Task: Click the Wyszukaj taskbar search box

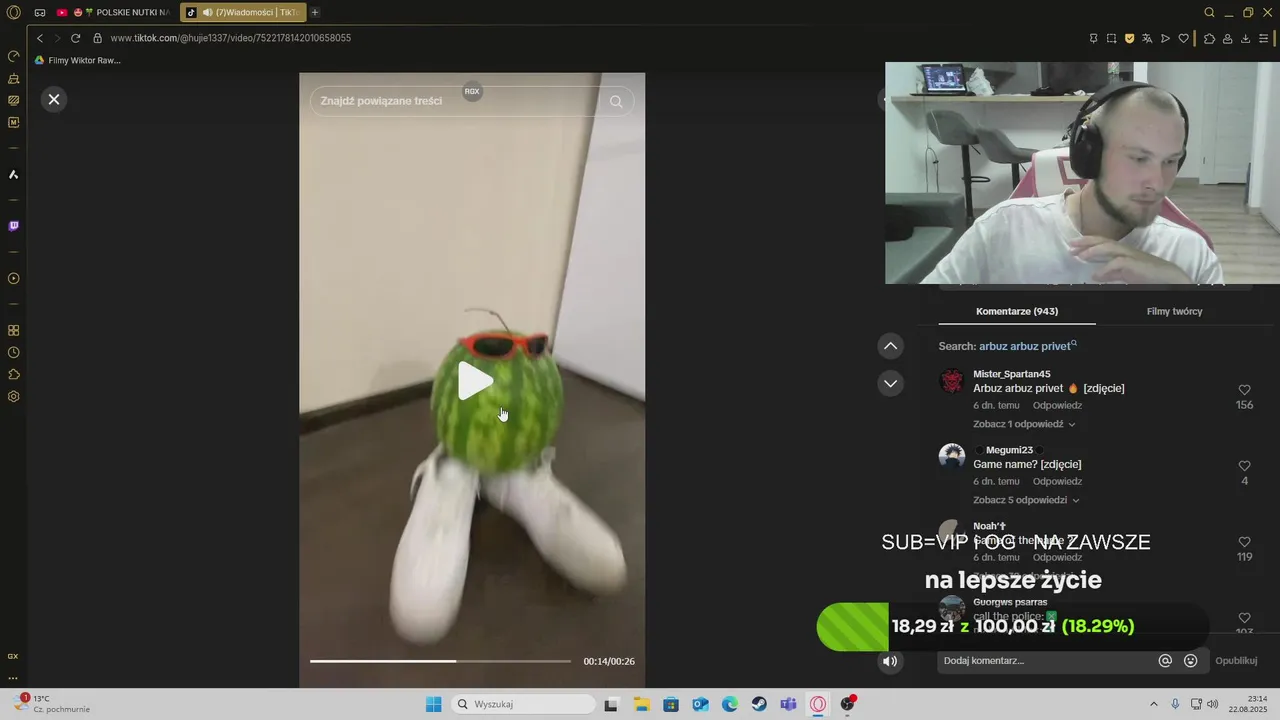Action: [x=521, y=704]
